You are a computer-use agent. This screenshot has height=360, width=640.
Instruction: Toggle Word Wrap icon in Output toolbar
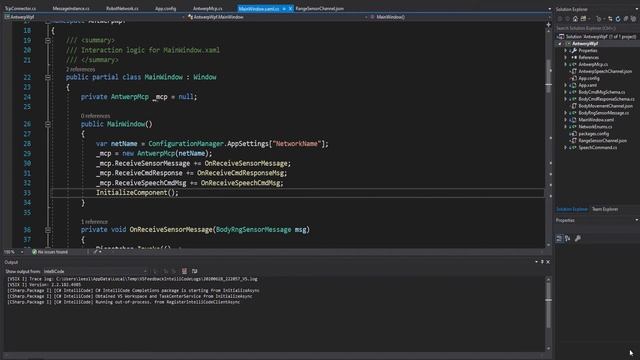tap(194, 271)
